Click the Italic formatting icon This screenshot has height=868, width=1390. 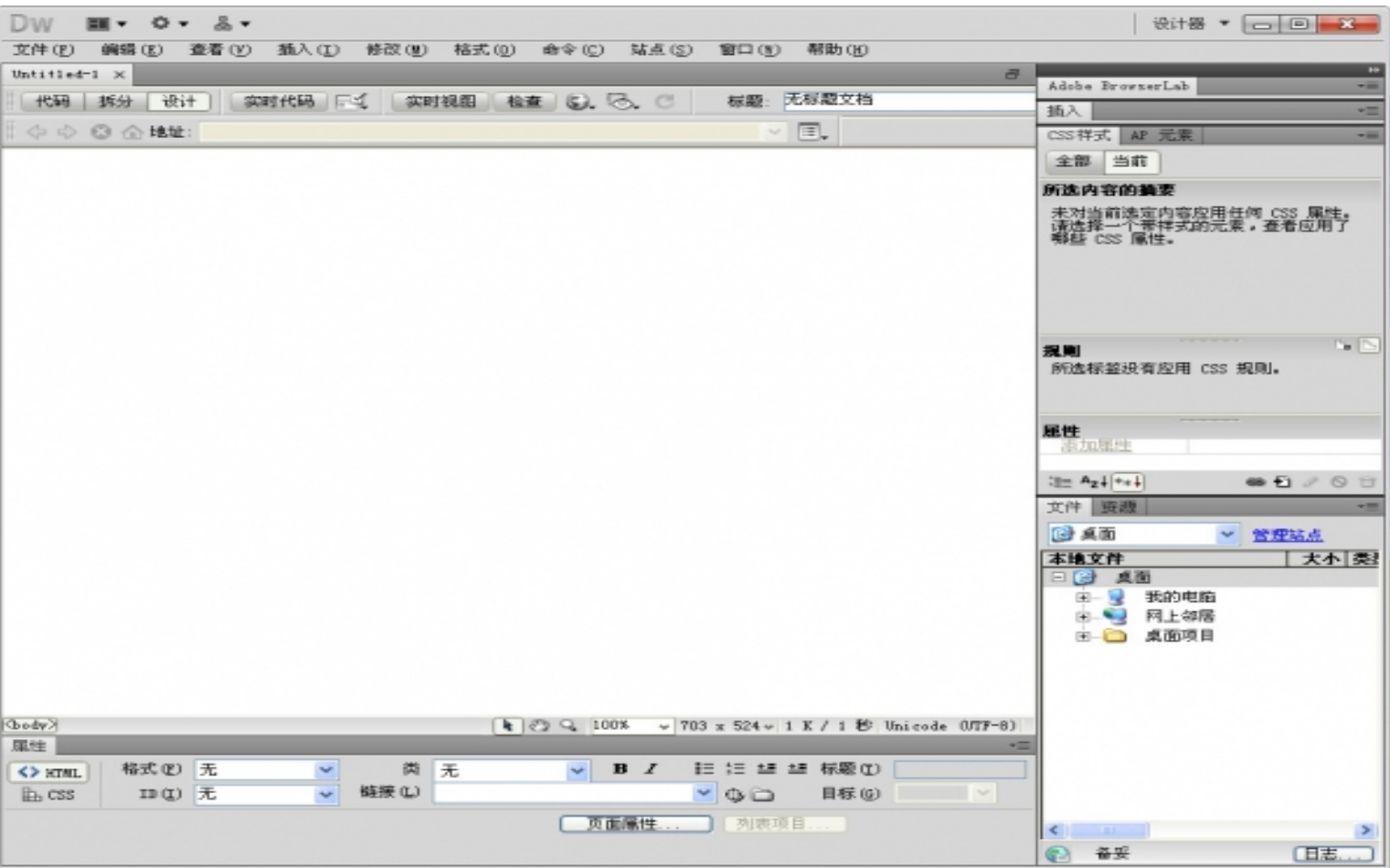point(651,769)
